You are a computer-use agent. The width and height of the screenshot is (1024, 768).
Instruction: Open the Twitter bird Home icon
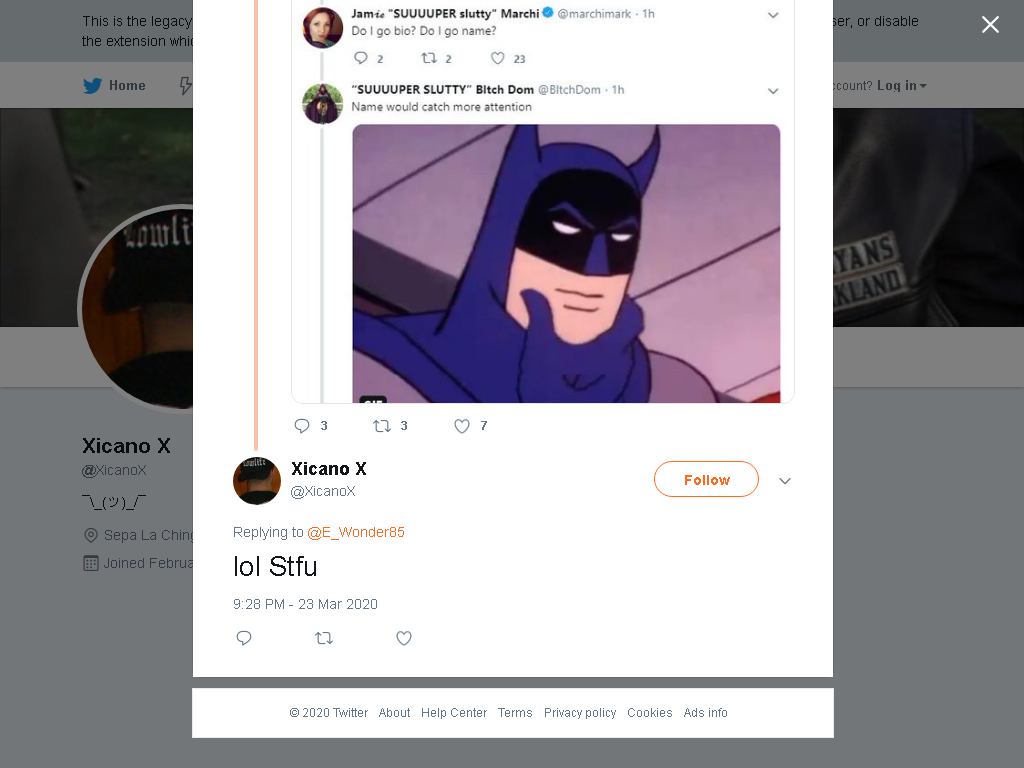click(93, 86)
